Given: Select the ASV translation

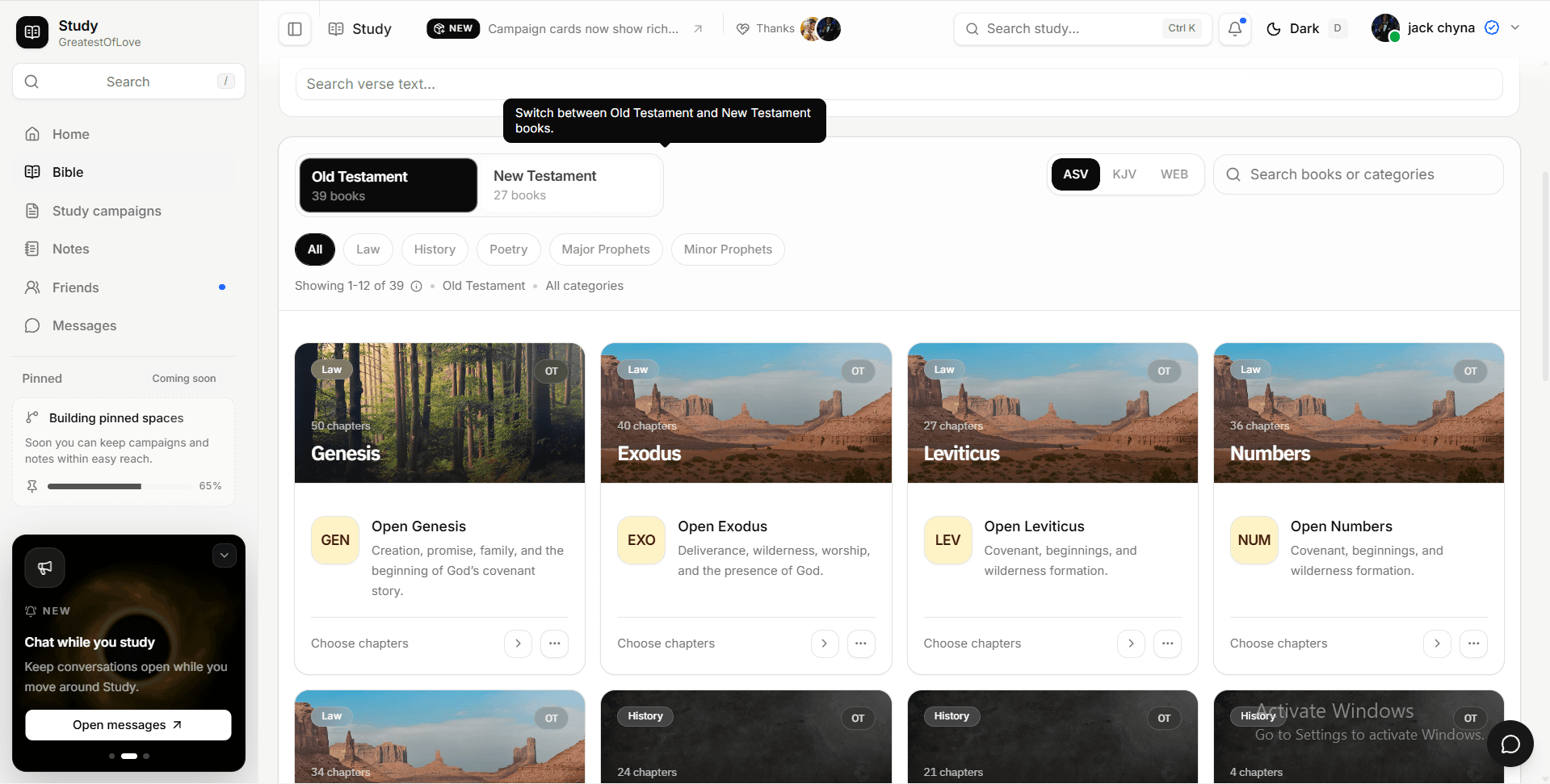Looking at the screenshot, I should click(1076, 174).
